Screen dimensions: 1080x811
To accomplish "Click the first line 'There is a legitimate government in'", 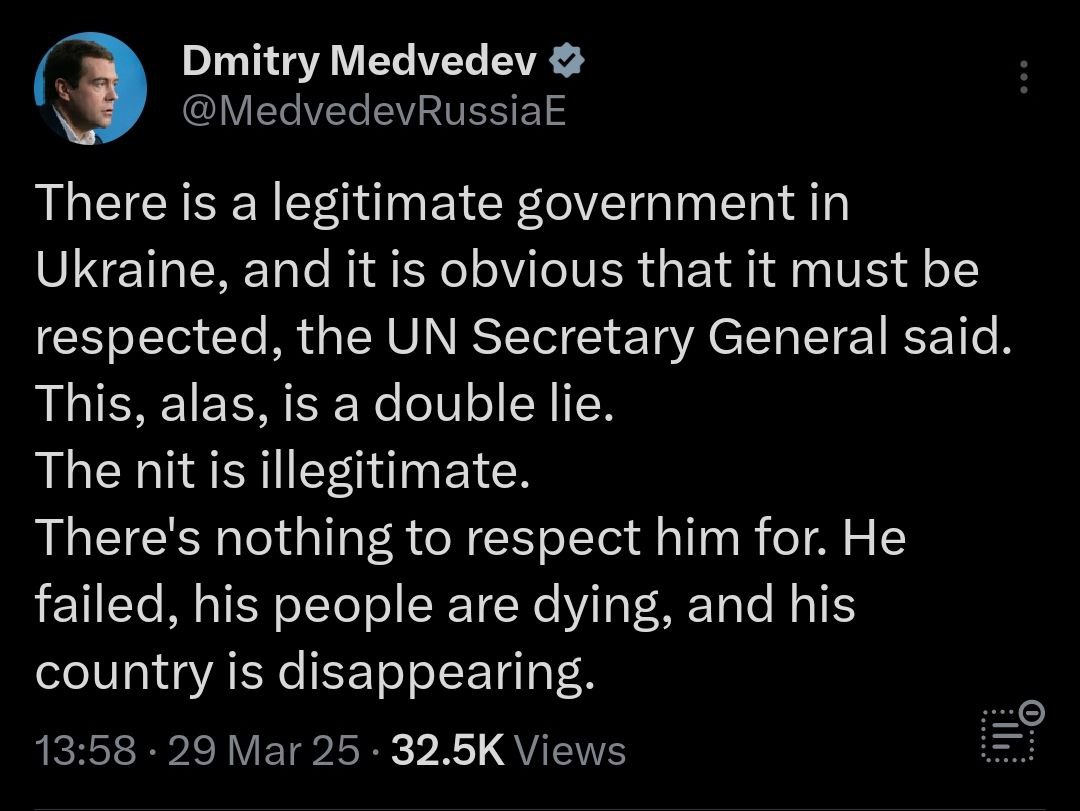I will 442,204.
